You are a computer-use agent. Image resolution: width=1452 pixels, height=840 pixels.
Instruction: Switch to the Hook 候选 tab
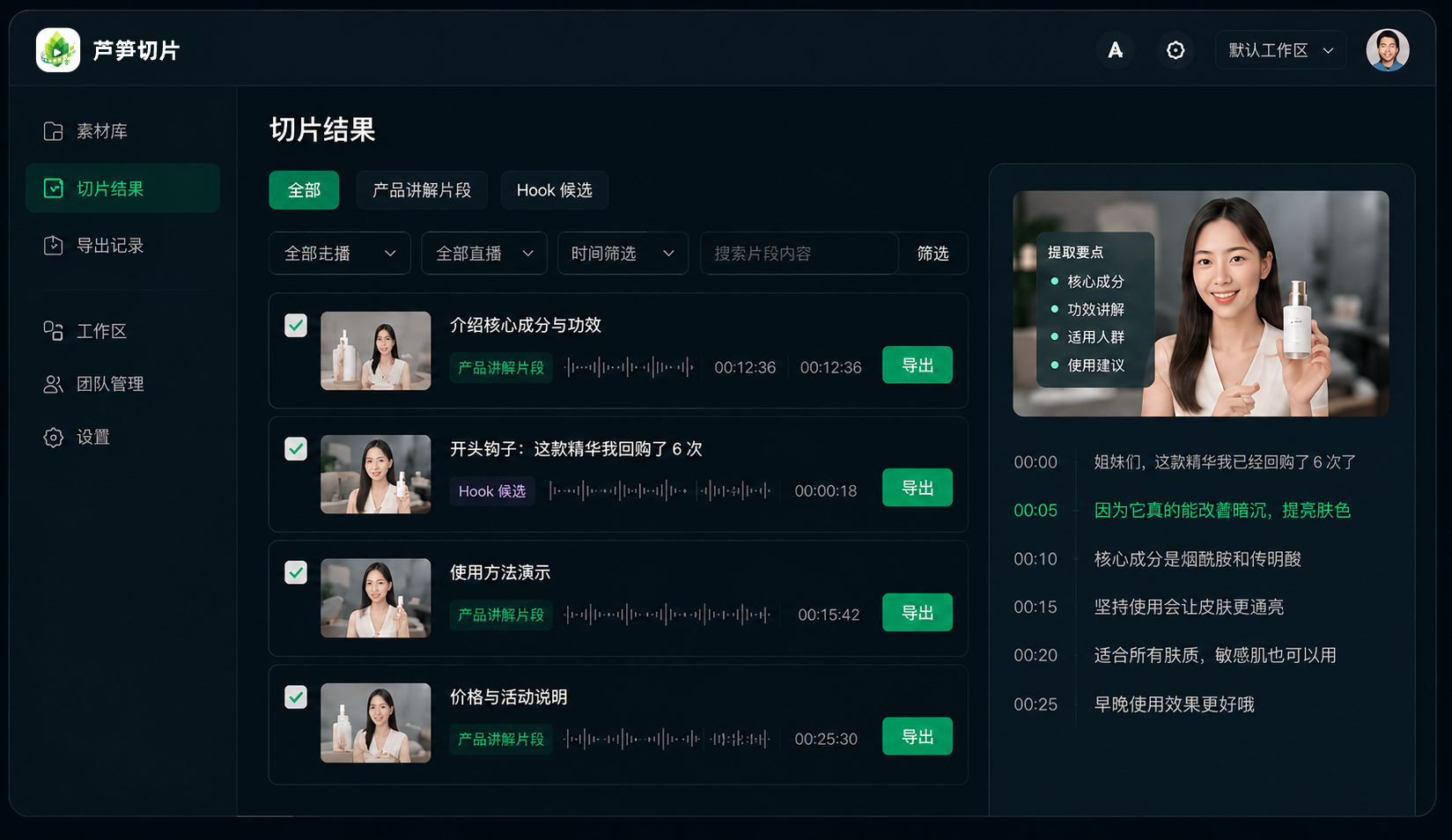point(554,190)
